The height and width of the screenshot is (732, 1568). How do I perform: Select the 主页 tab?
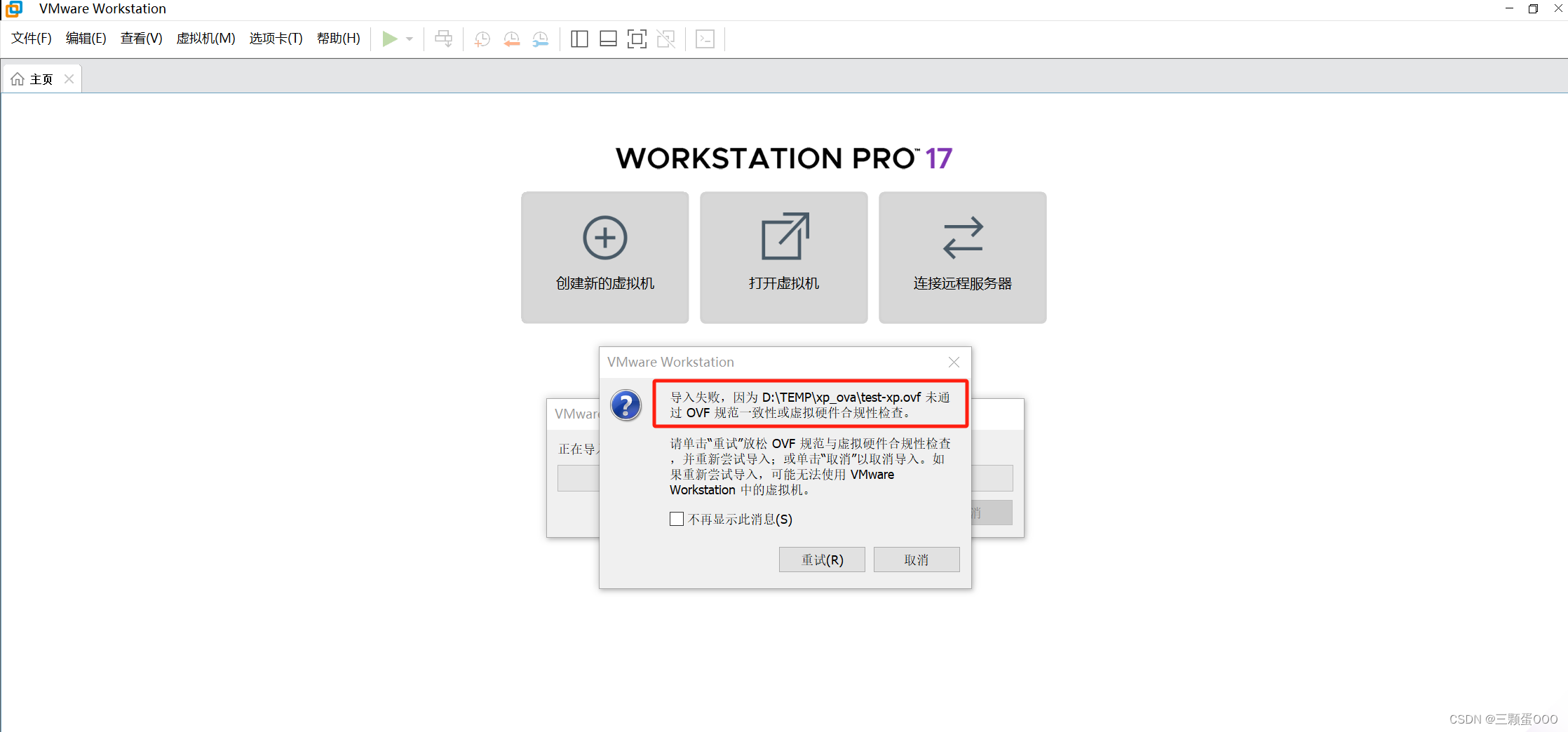click(42, 79)
